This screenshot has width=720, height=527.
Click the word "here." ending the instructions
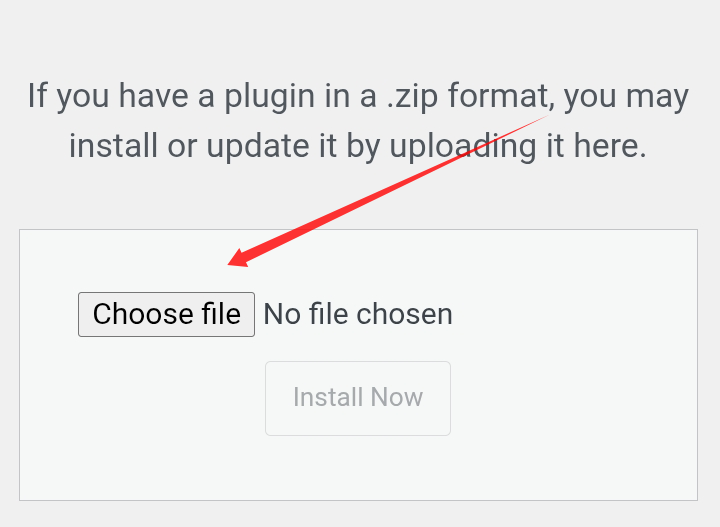click(609, 146)
